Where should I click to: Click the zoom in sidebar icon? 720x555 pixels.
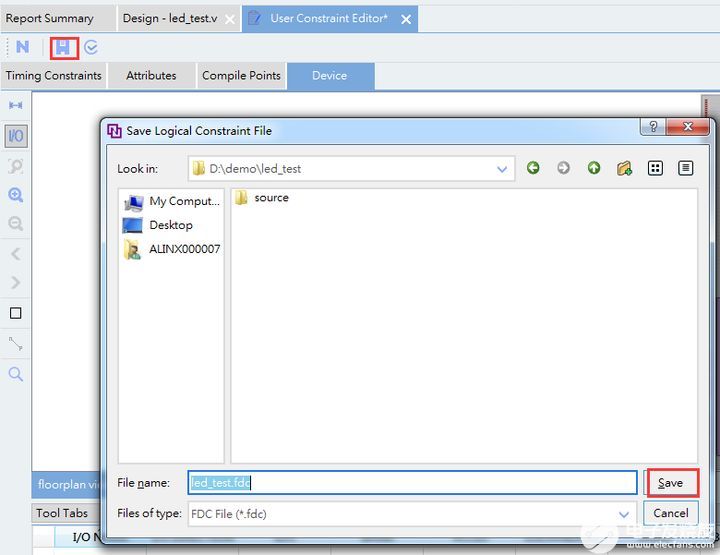(16, 195)
